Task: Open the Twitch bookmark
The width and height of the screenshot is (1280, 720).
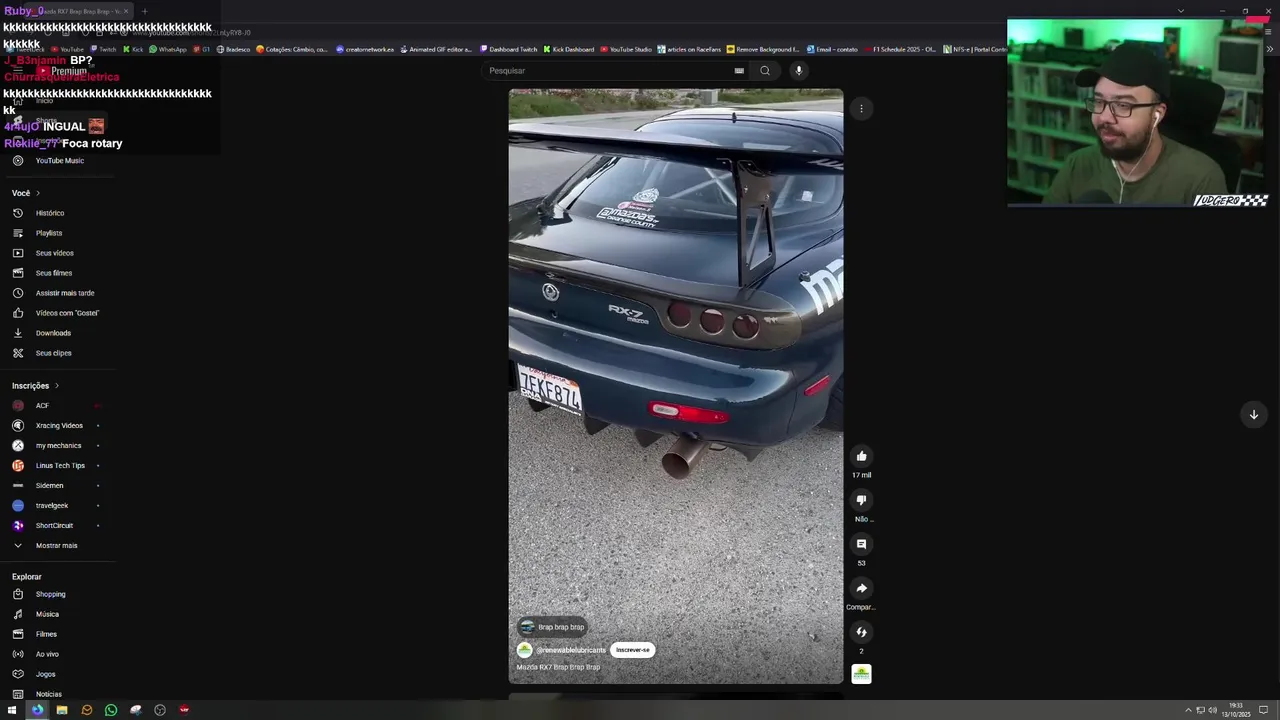Action: click(x=103, y=49)
